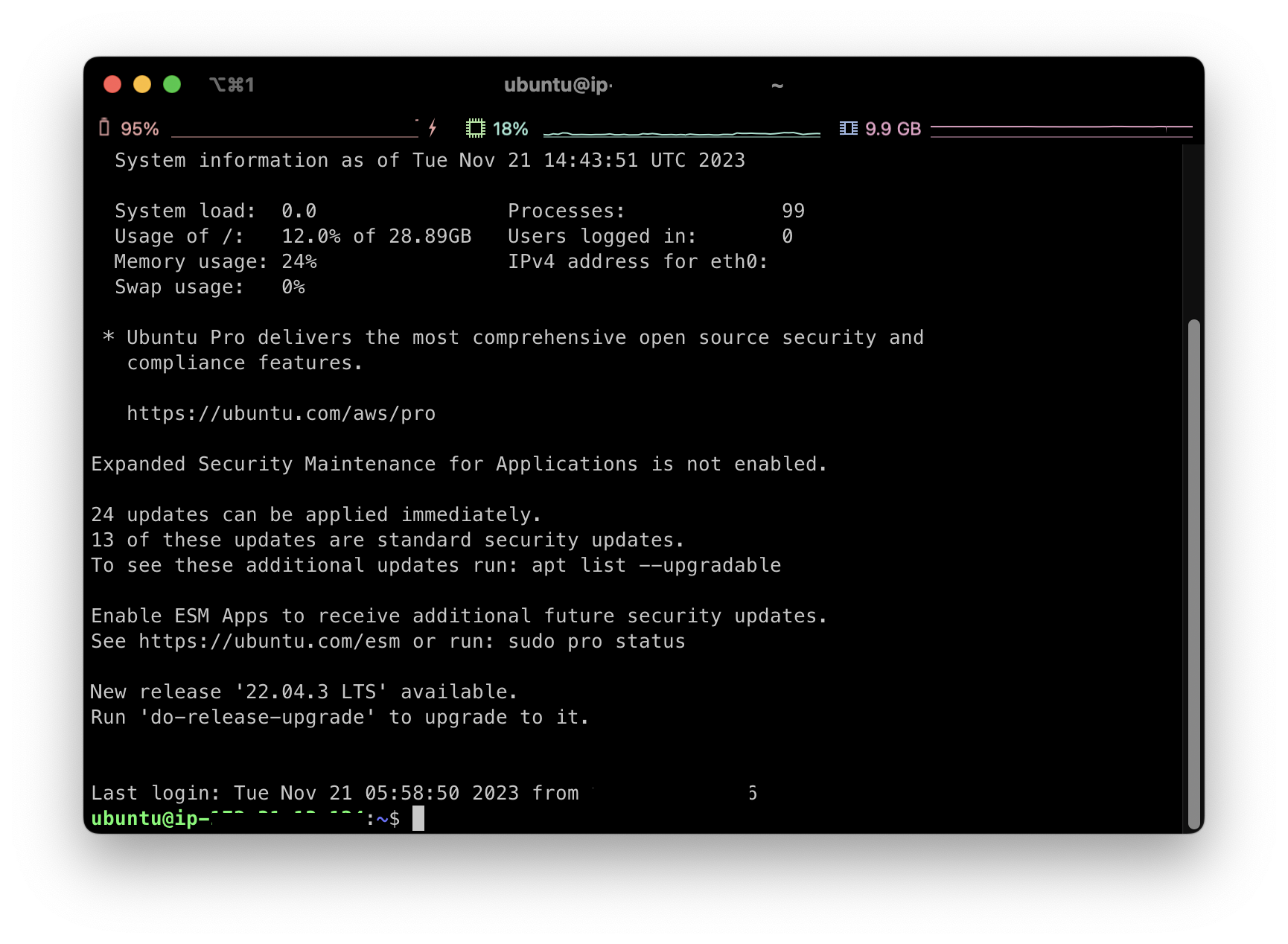
Task: Click the 'Users logged in: 0' text
Action: pyautogui.click(x=650, y=236)
